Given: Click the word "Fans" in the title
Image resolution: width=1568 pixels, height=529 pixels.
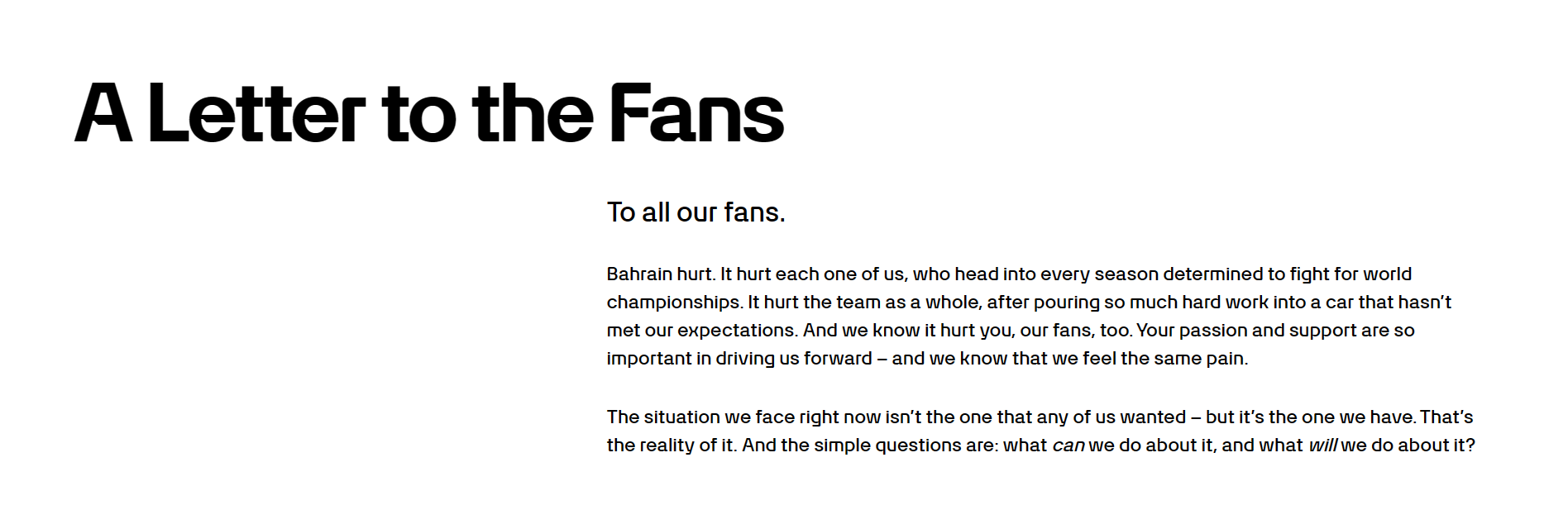Looking at the screenshot, I should point(696,113).
